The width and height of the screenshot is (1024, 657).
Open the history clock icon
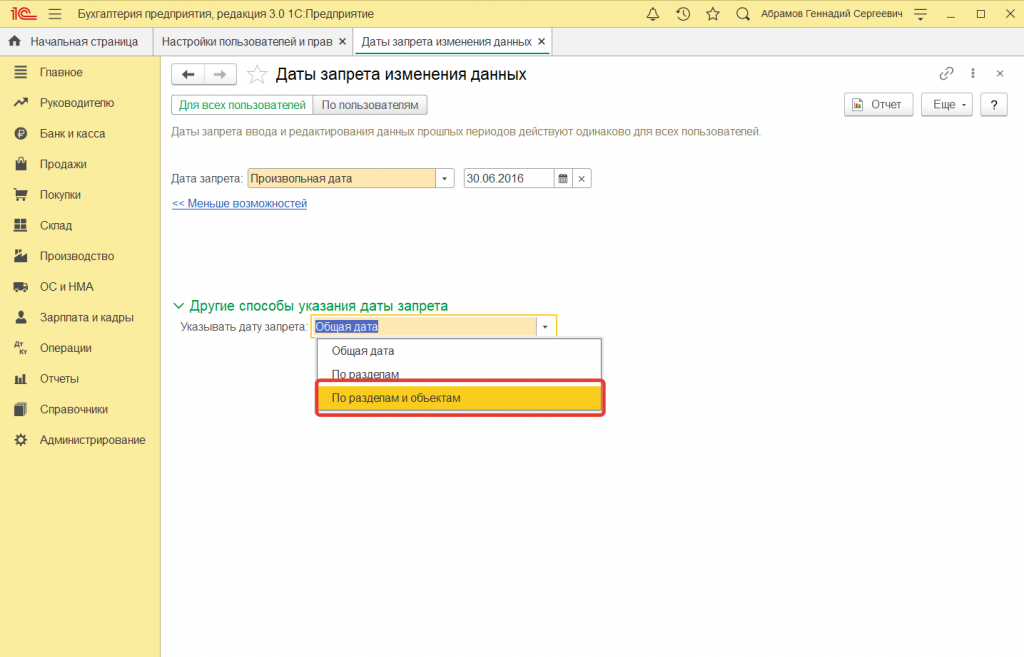[x=683, y=14]
